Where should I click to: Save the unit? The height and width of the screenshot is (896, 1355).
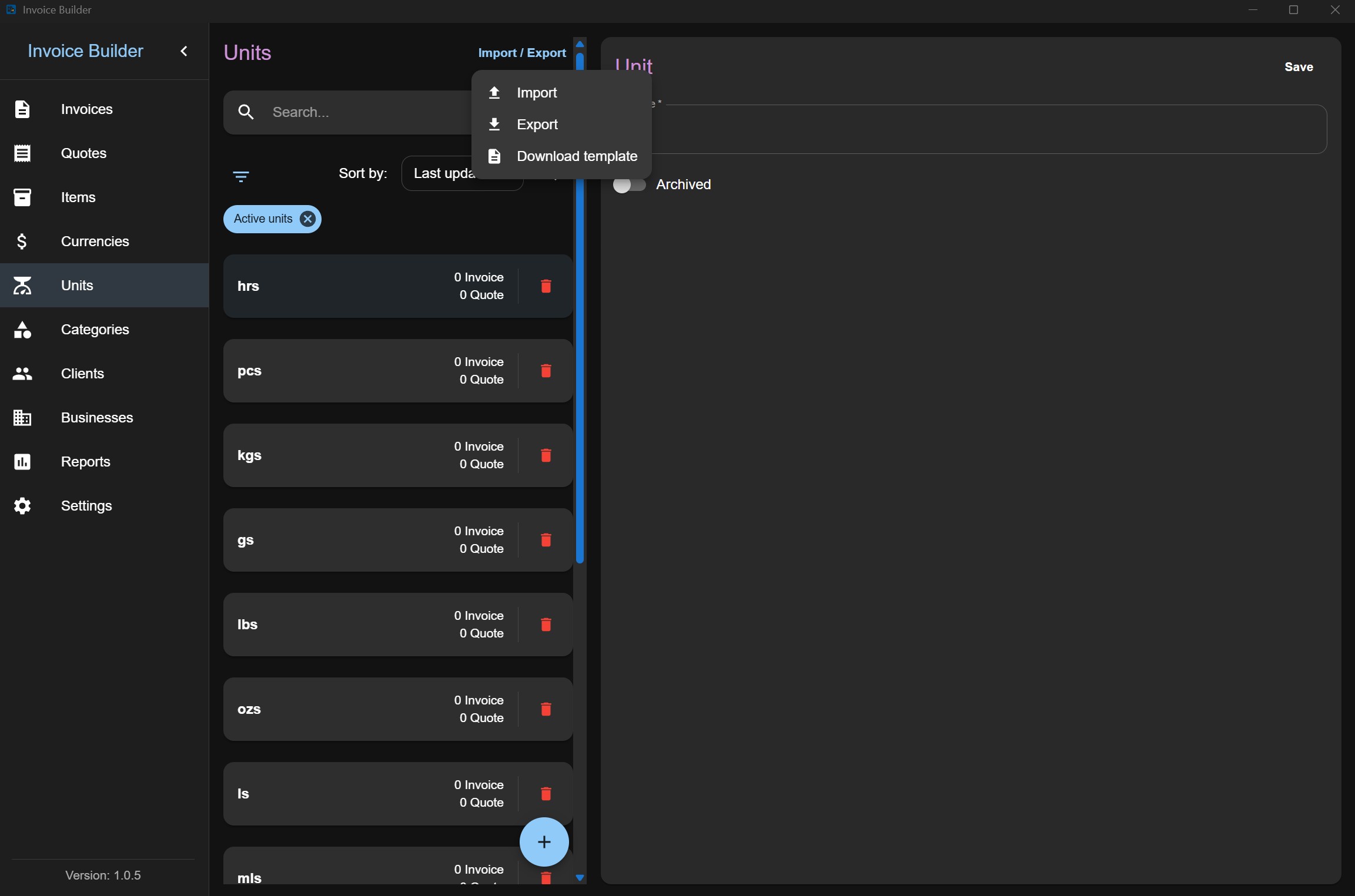(x=1299, y=67)
